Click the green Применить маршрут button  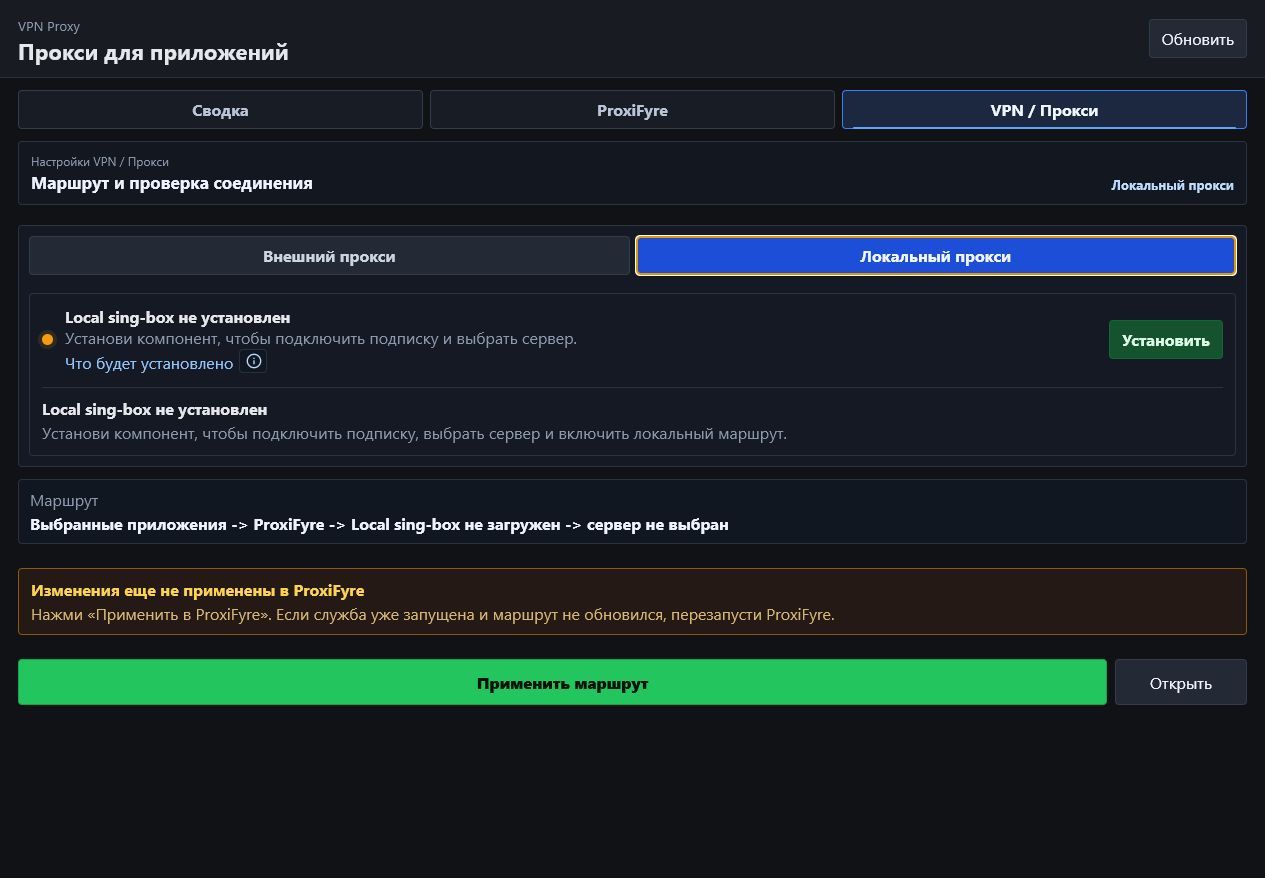(x=562, y=683)
